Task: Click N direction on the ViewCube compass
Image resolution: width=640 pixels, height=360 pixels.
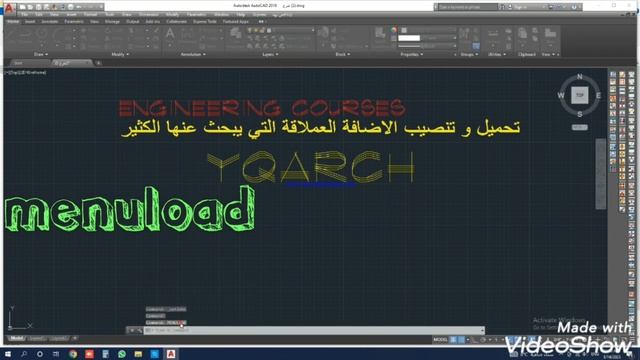Action: [x=580, y=77]
